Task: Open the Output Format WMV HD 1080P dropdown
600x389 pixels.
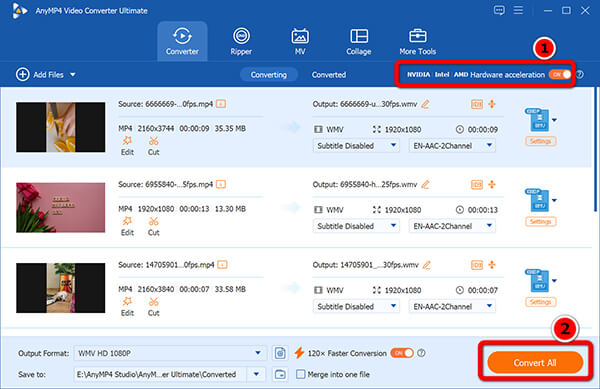Action: pos(170,353)
